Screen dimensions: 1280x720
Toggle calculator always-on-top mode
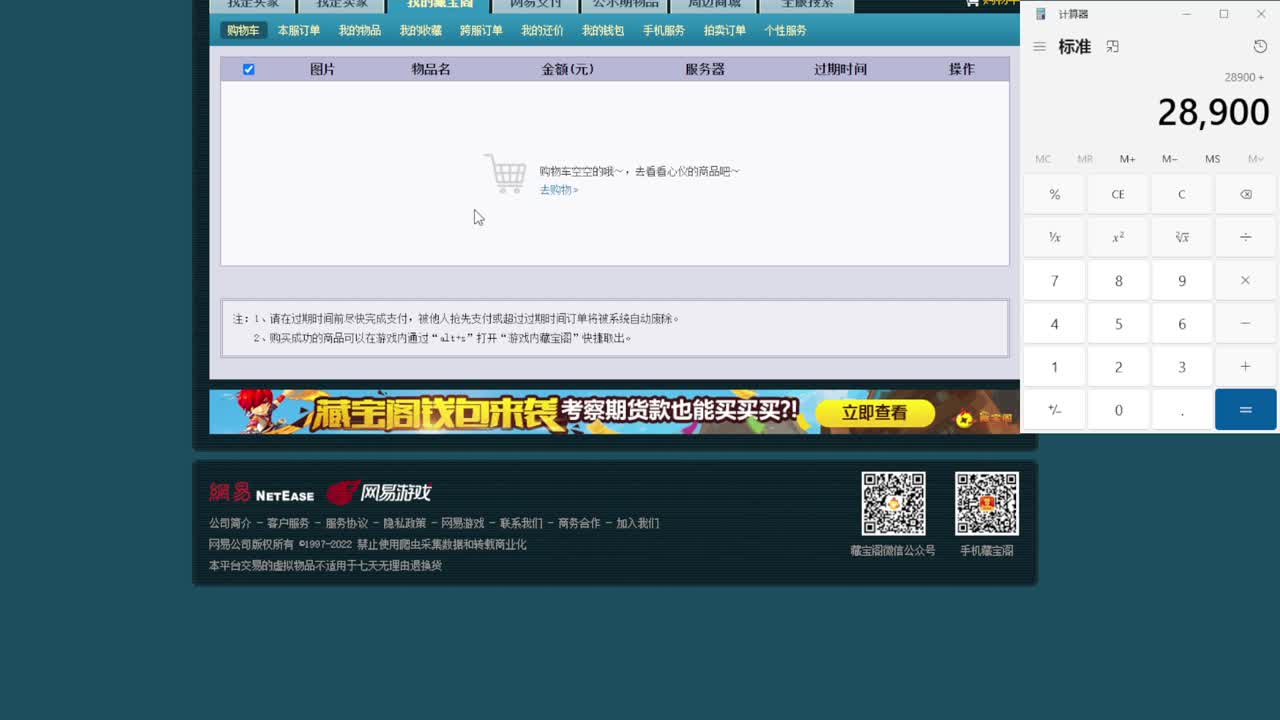[1112, 45]
